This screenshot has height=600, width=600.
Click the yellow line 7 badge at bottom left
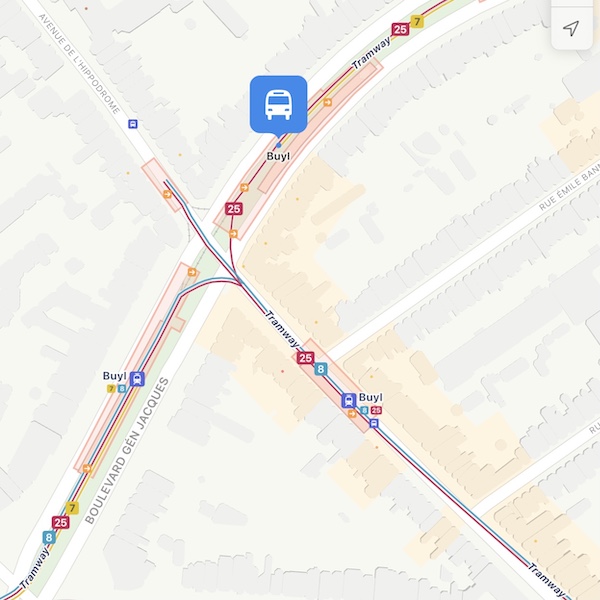tap(72, 508)
